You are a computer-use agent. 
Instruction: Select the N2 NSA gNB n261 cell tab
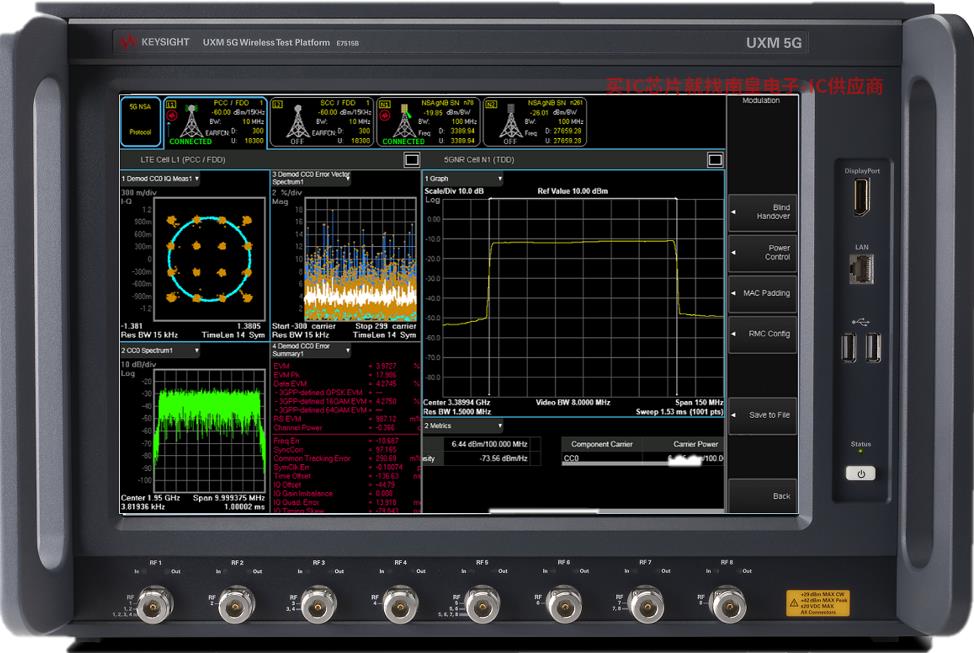[535, 122]
